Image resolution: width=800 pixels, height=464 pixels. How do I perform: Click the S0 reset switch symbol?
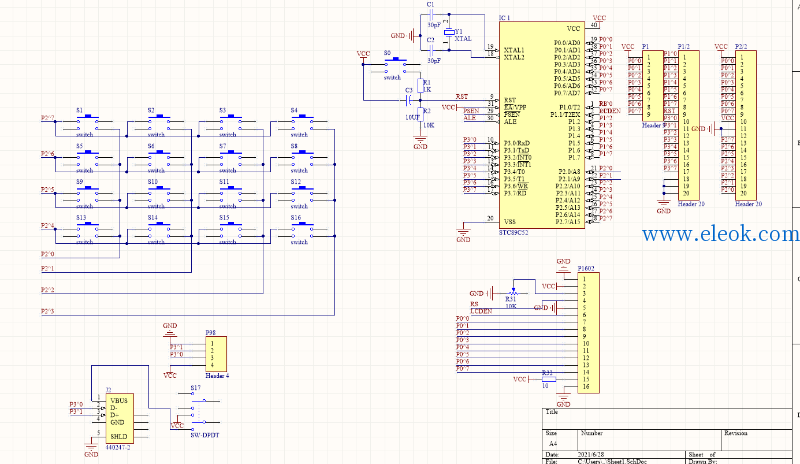pyautogui.click(x=395, y=64)
